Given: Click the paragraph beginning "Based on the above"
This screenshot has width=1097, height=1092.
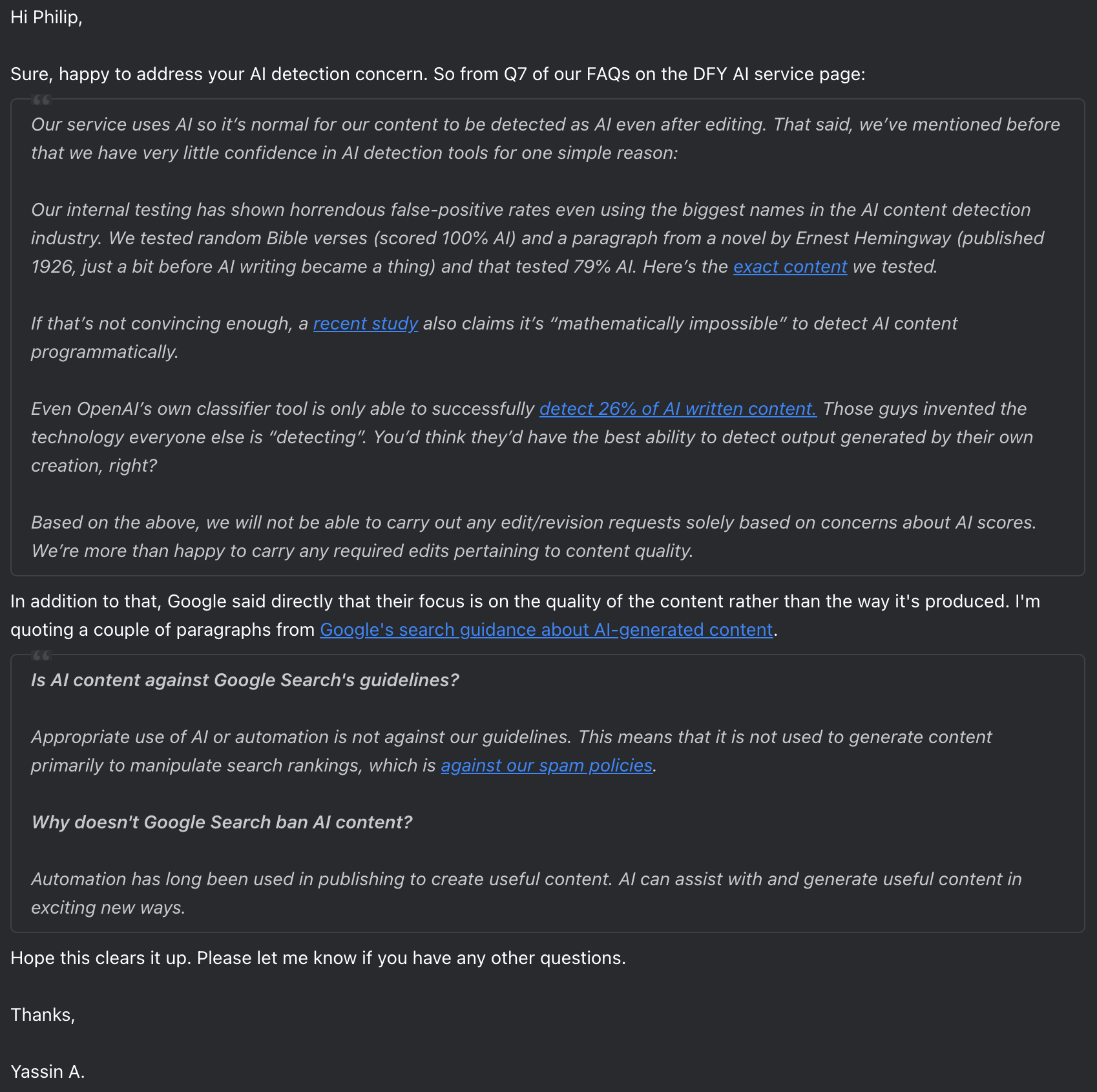Looking at the screenshot, I should (x=534, y=537).
